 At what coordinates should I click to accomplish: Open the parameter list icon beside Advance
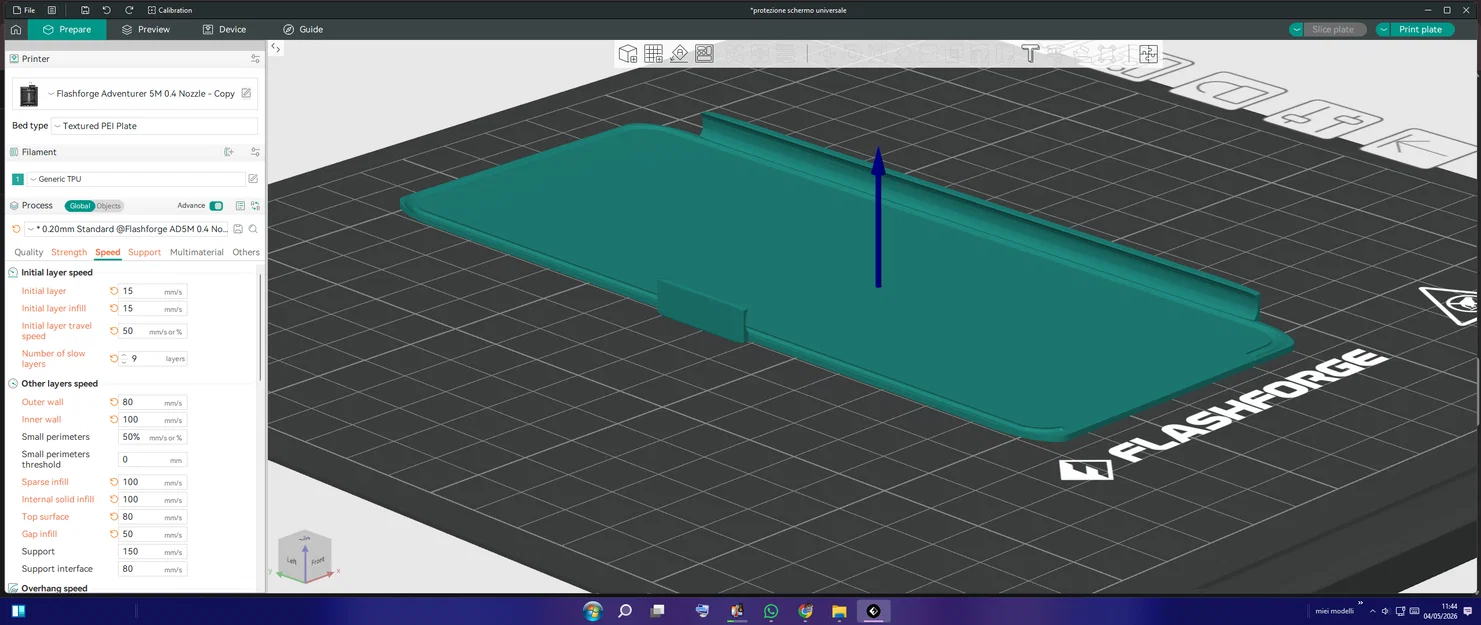point(240,206)
